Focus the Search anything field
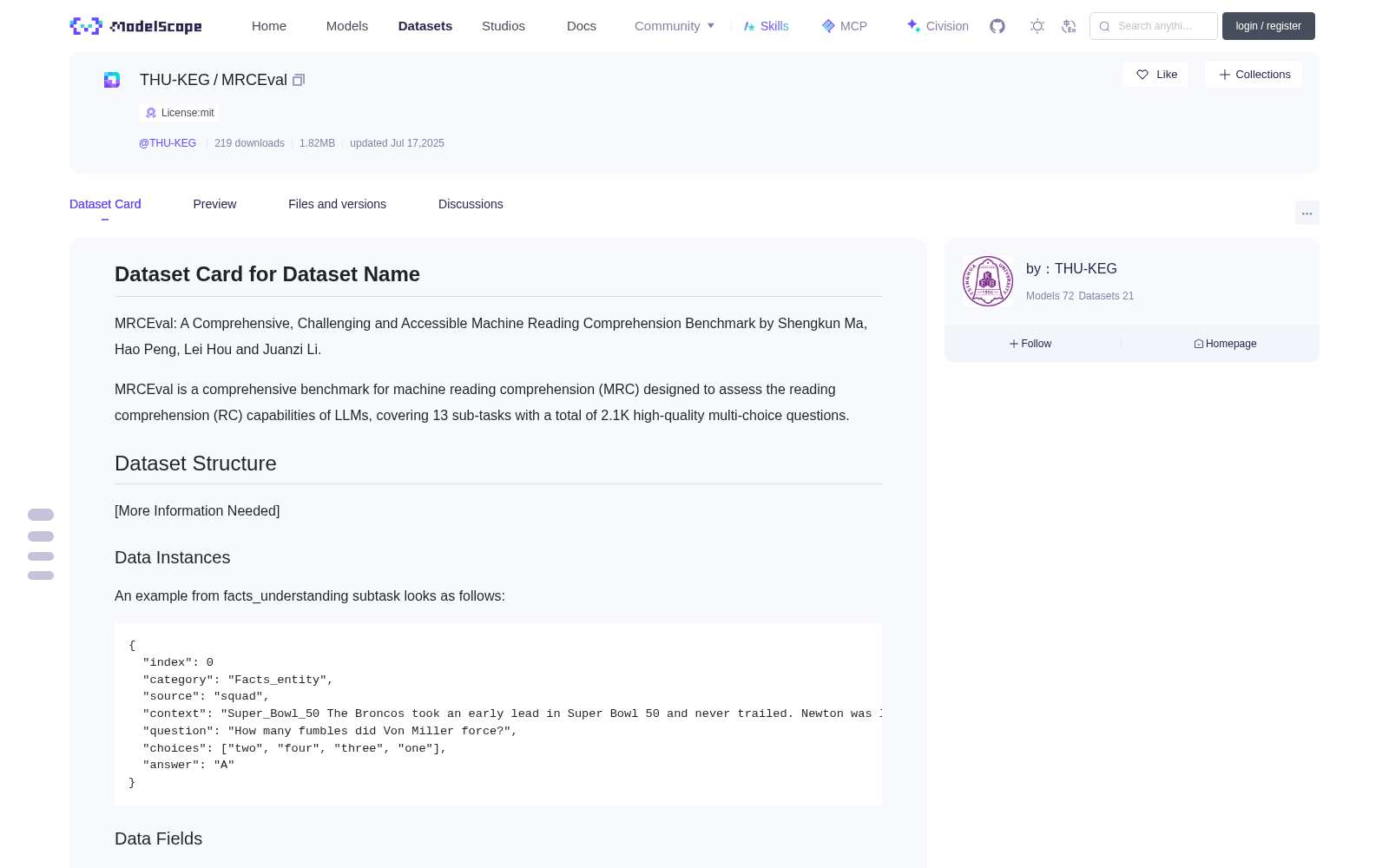Image resolution: width=1389 pixels, height=868 pixels. point(1154,26)
